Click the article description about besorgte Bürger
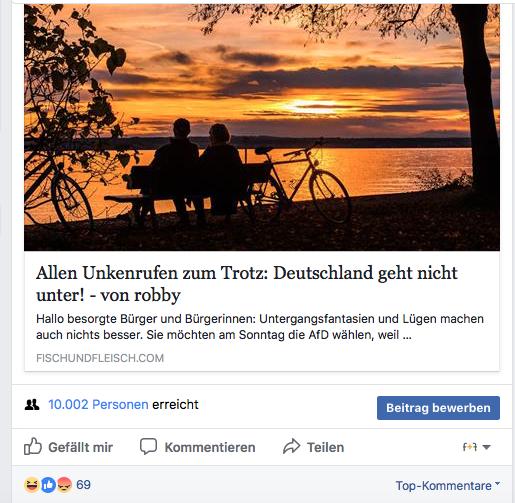515x503 pixels. click(x=260, y=327)
